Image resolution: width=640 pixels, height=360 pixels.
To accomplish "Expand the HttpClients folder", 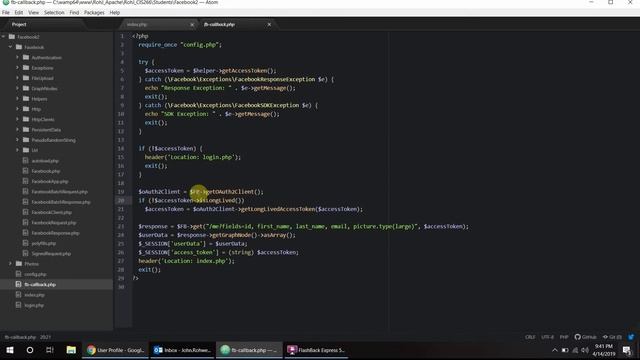I will pyautogui.click(x=18, y=119).
